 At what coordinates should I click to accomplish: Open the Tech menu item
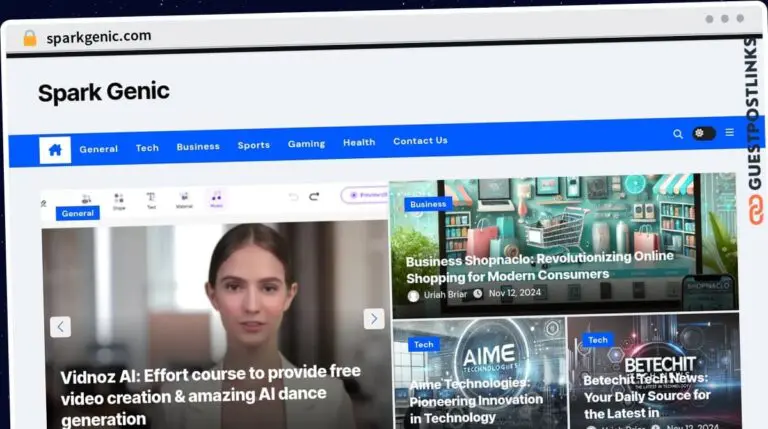point(147,148)
